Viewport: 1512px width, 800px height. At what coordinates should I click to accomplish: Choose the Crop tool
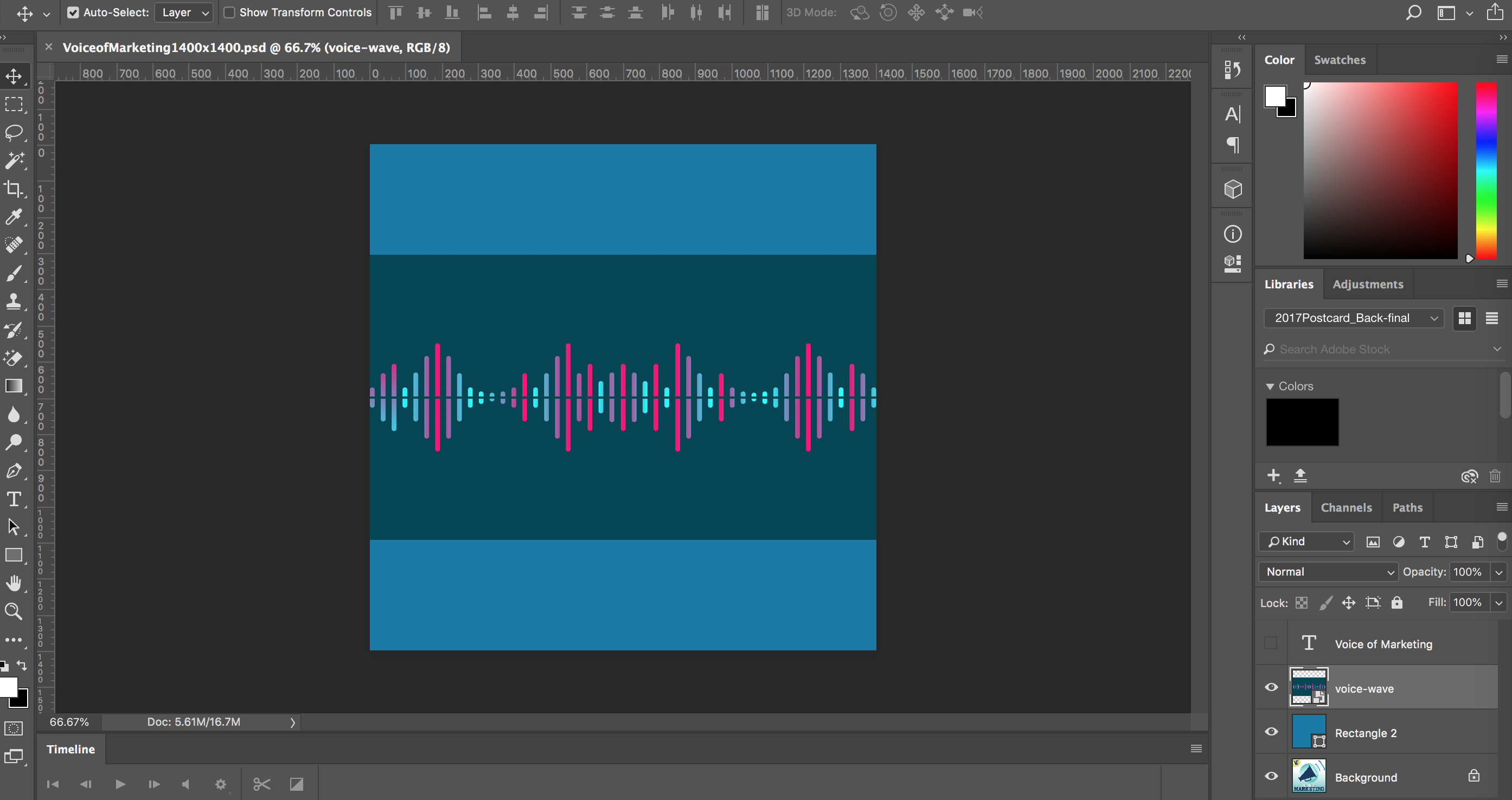pos(14,189)
